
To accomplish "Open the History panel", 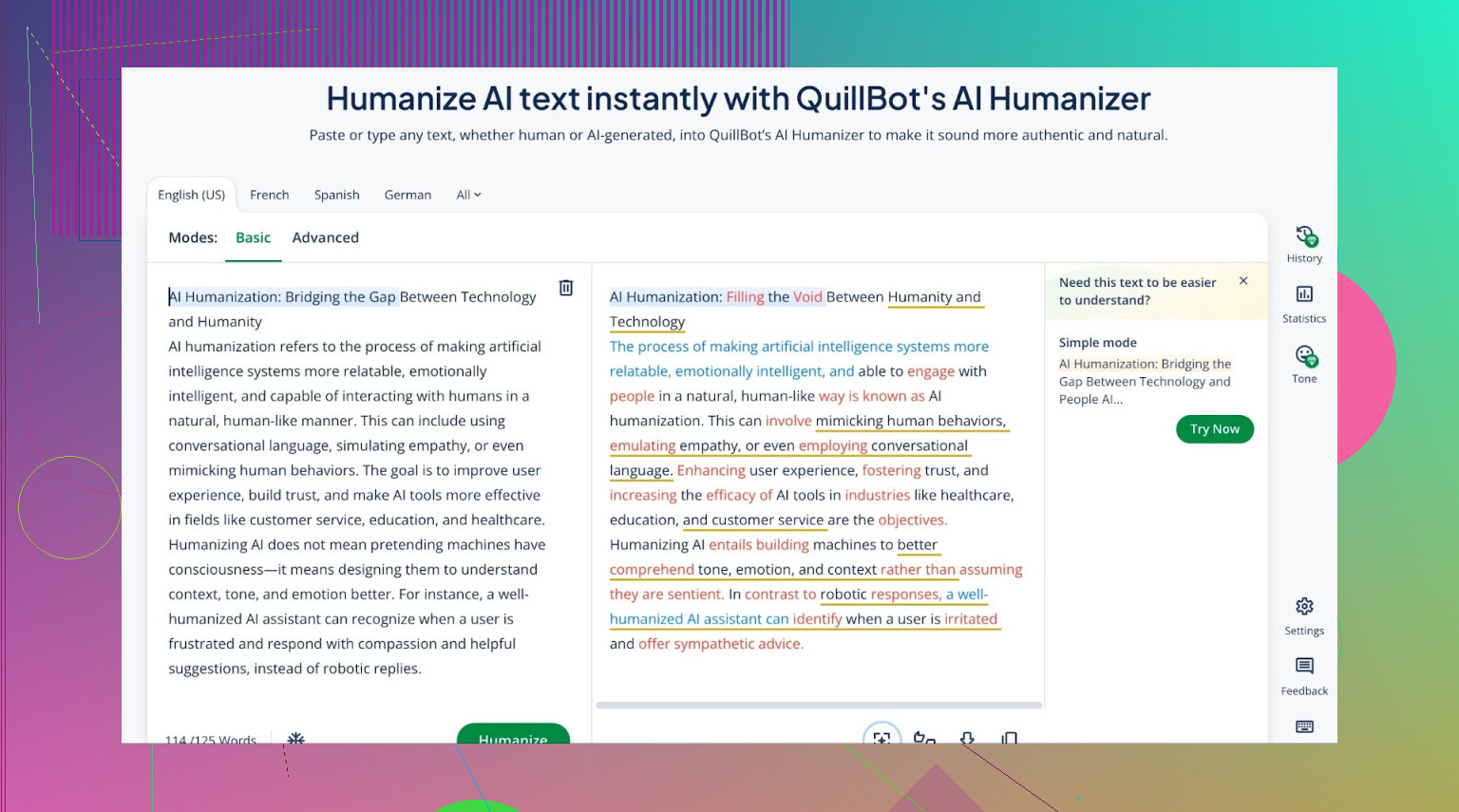I will point(1304,243).
